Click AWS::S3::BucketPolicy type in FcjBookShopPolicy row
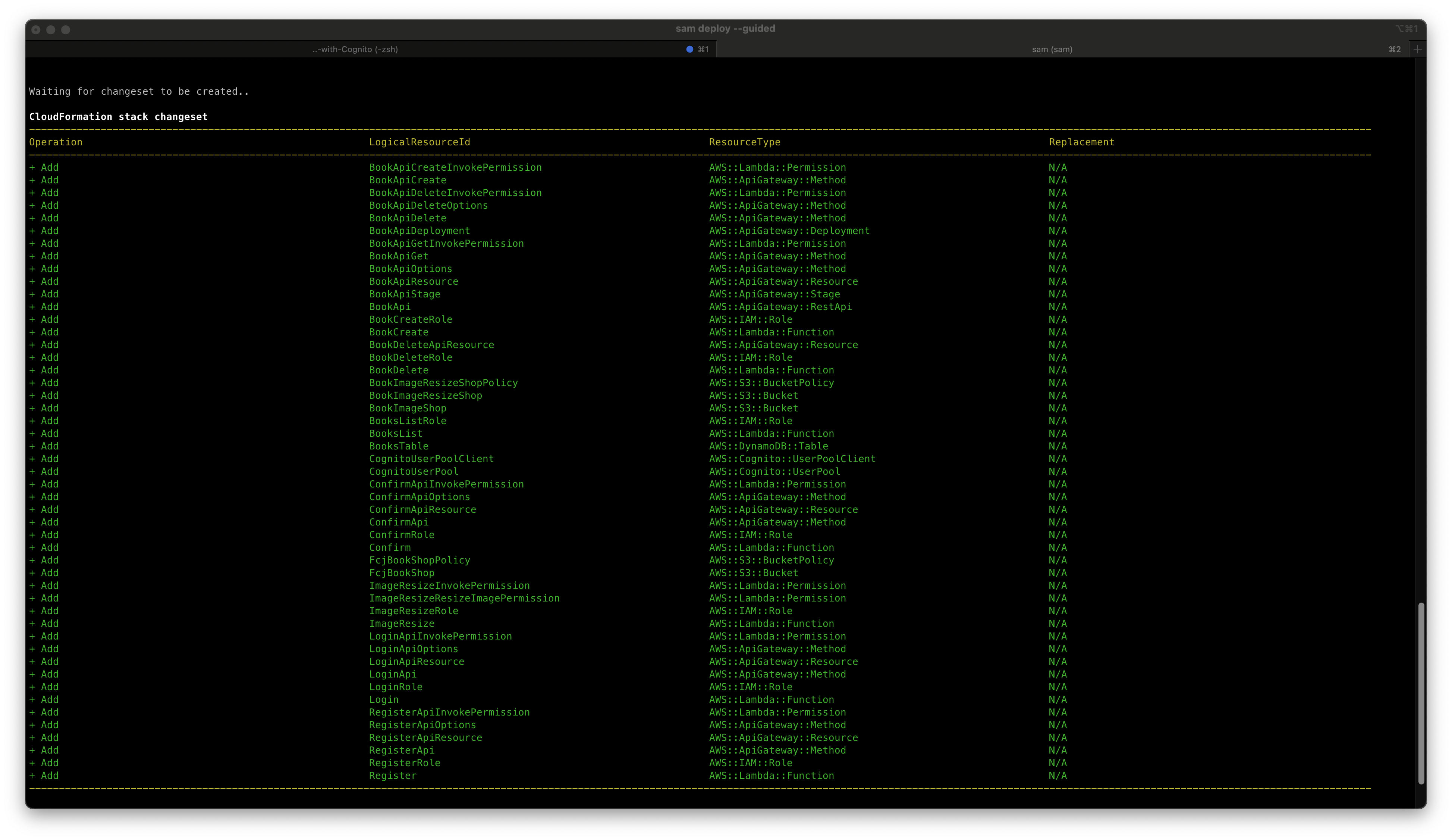This screenshot has width=1452, height=840. coord(771,560)
